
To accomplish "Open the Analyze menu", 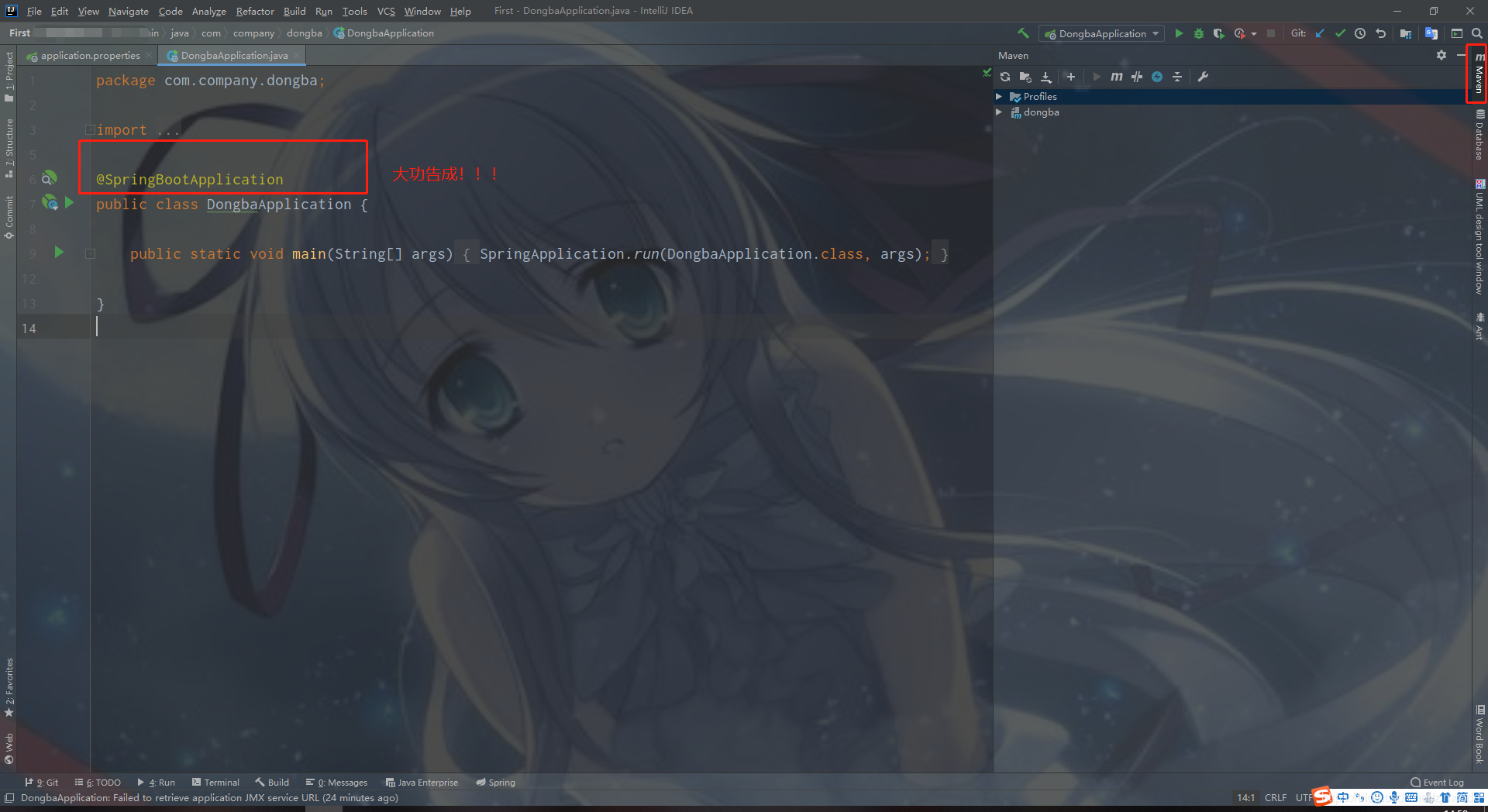I will coord(209,11).
